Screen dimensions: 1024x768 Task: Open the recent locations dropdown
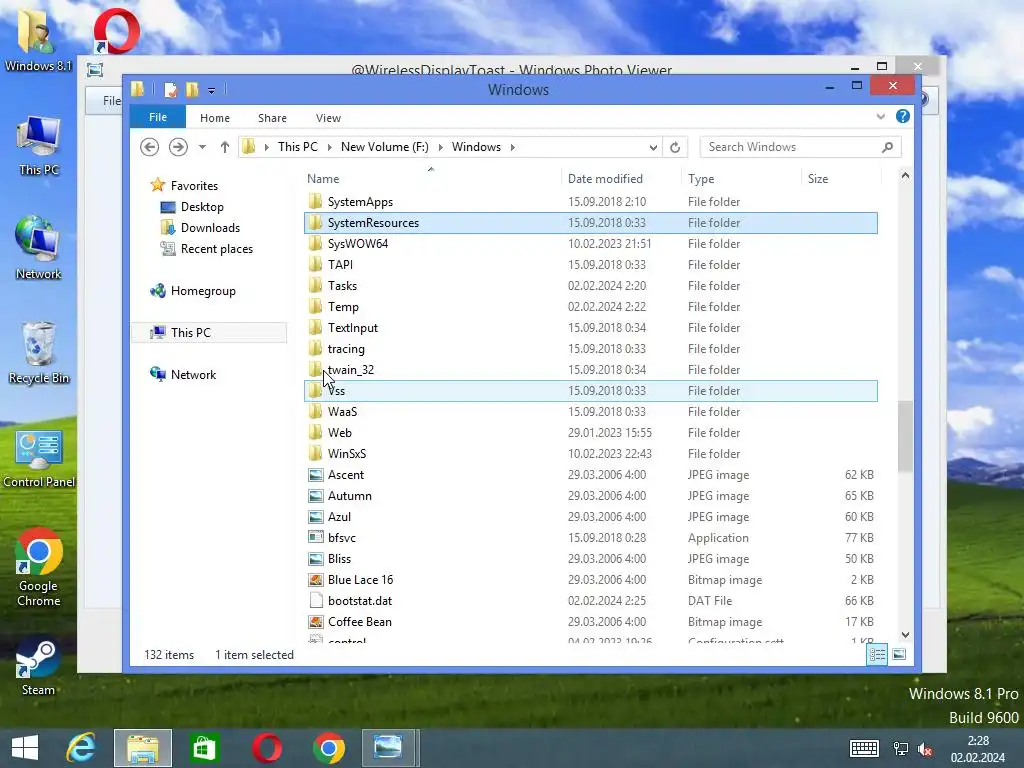[202, 147]
